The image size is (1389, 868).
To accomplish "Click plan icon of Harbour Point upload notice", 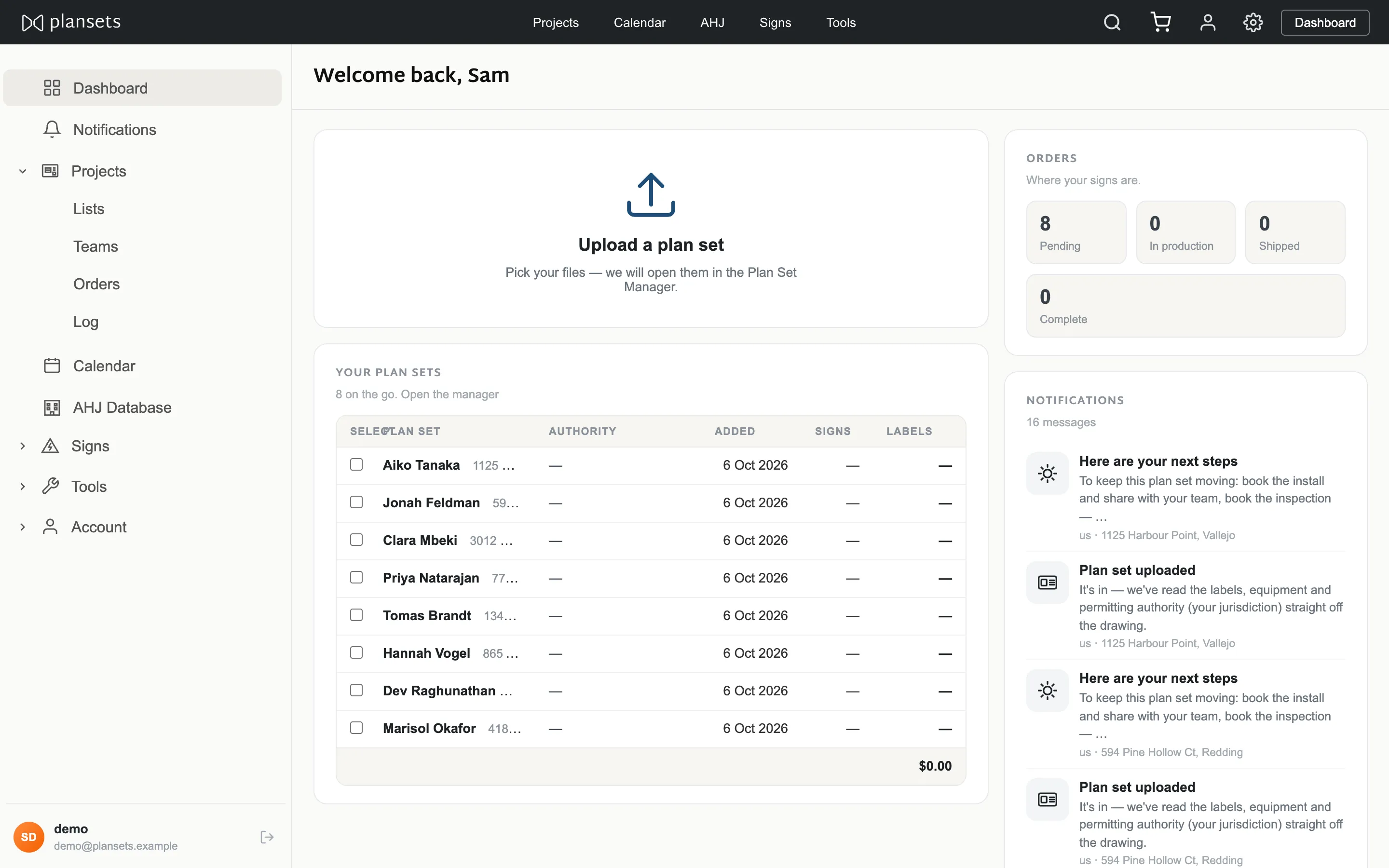I will [x=1047, y=583].
